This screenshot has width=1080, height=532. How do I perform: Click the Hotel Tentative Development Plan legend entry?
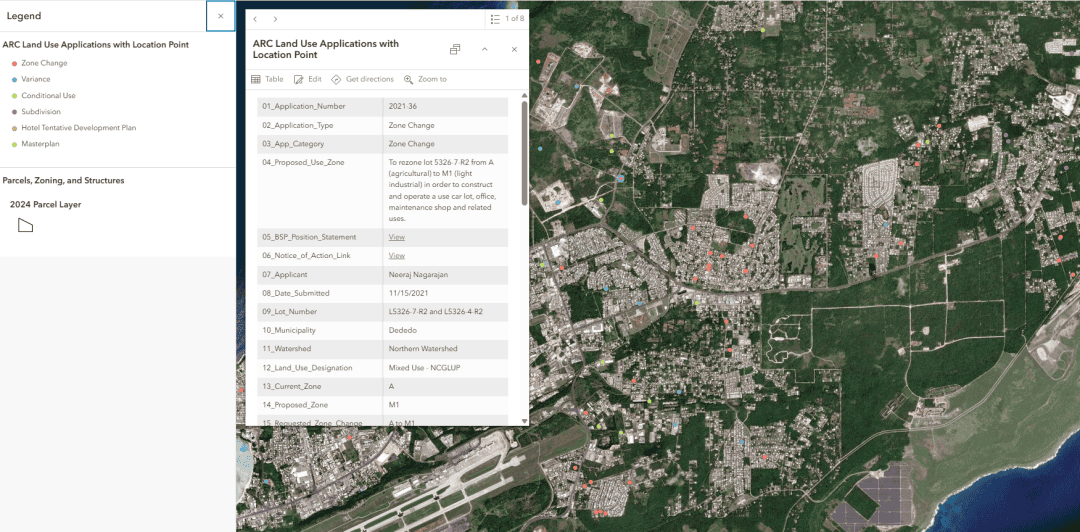point(78,128)
